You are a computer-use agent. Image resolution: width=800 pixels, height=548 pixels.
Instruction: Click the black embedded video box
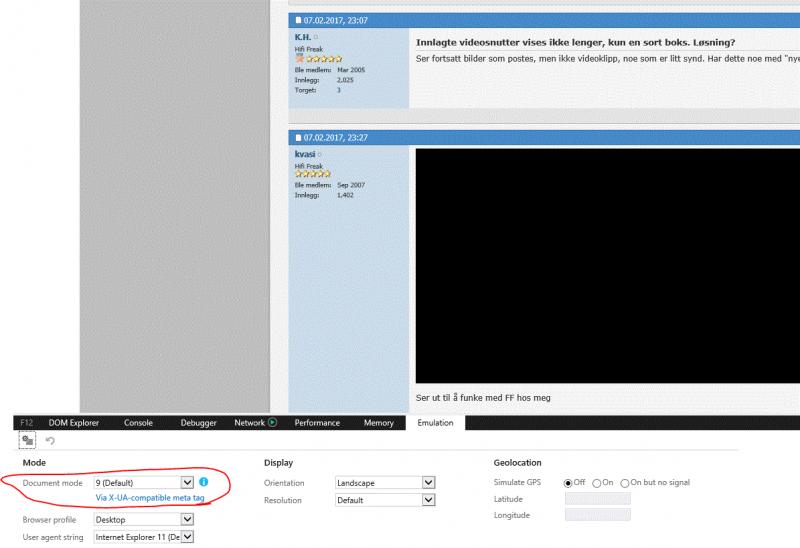(608, 266)
